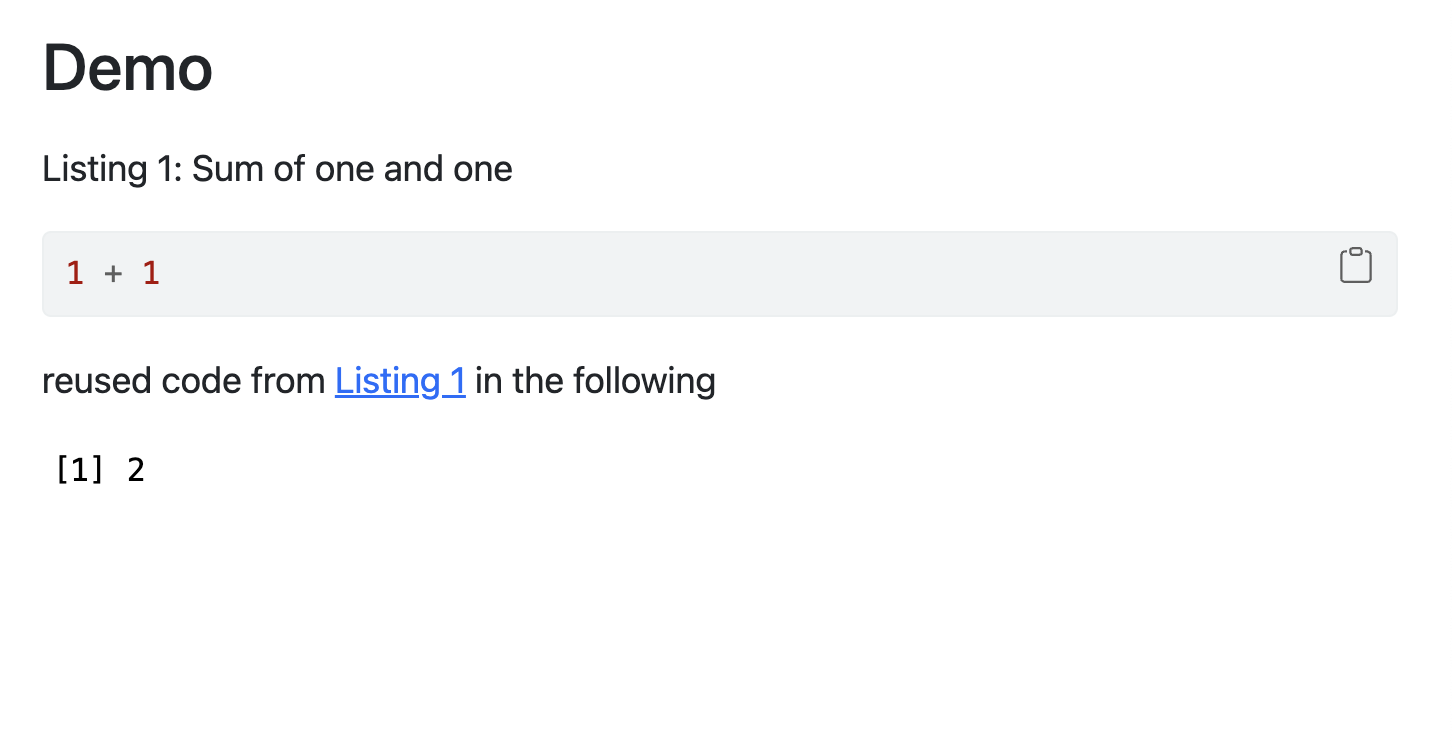Click the [1] index in the output
This screenshot has height=756, width=1452.
pos(80,470)
